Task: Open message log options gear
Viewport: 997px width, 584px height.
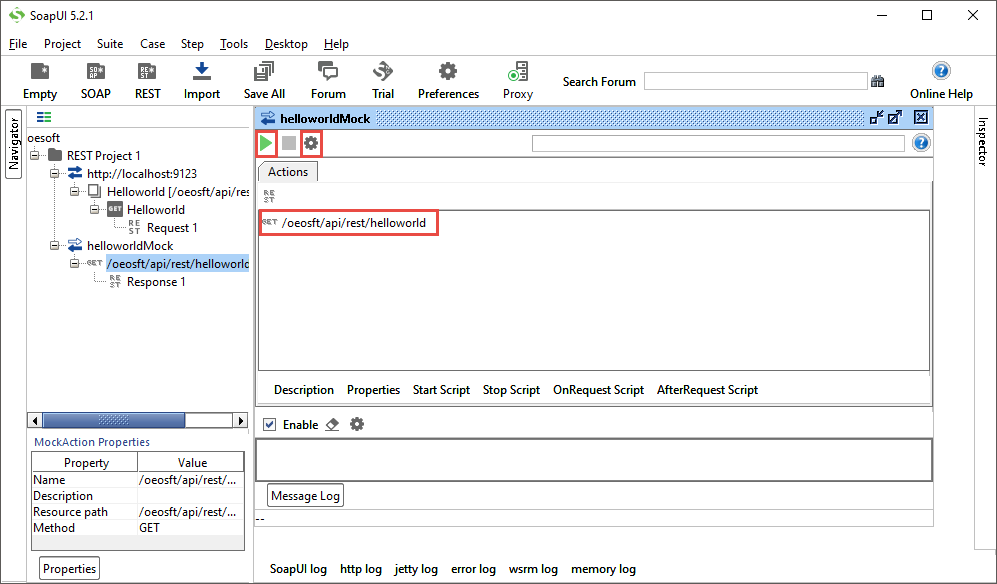Action: pyautogui.click(x=357, y=424)
